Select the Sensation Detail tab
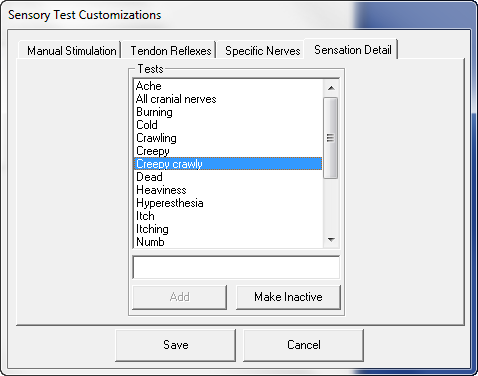Image resolution: width=478 pixels, height=376 pixels. (351, 50)
